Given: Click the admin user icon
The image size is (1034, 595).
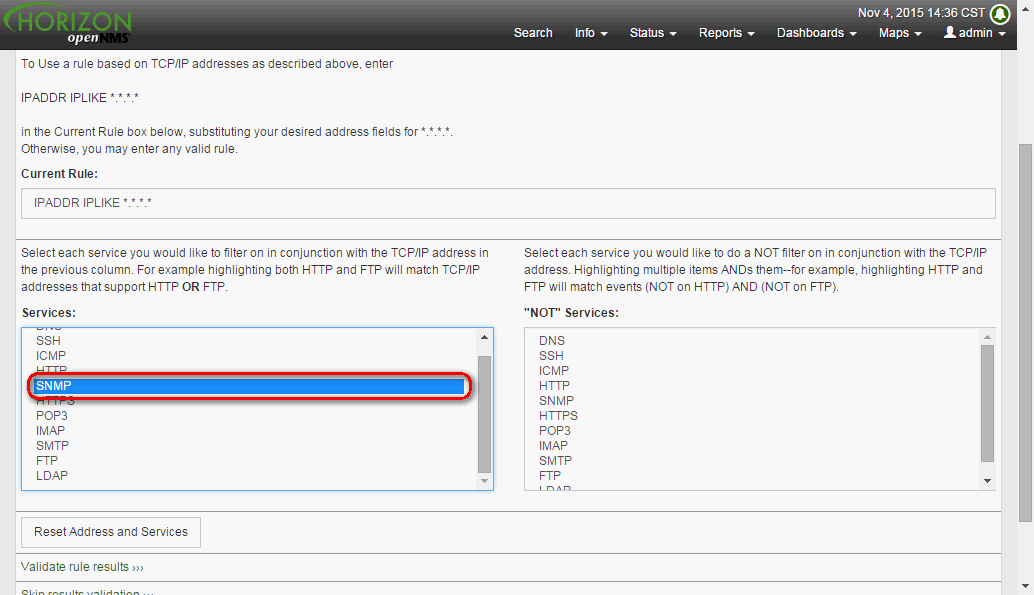Looking at the screenshot, I should [950, 32].
